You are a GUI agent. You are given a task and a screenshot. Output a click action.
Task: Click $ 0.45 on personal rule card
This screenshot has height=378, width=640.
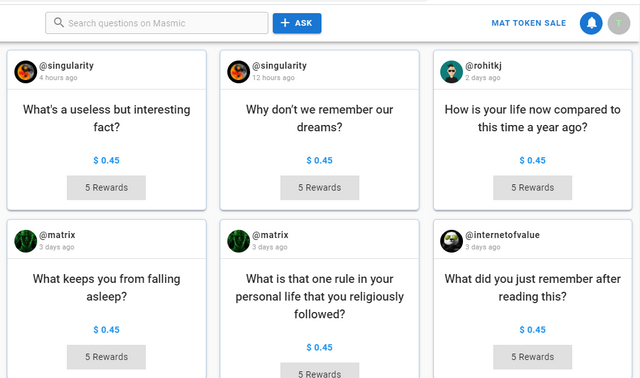pyautogui.click(x=320, y=347)
